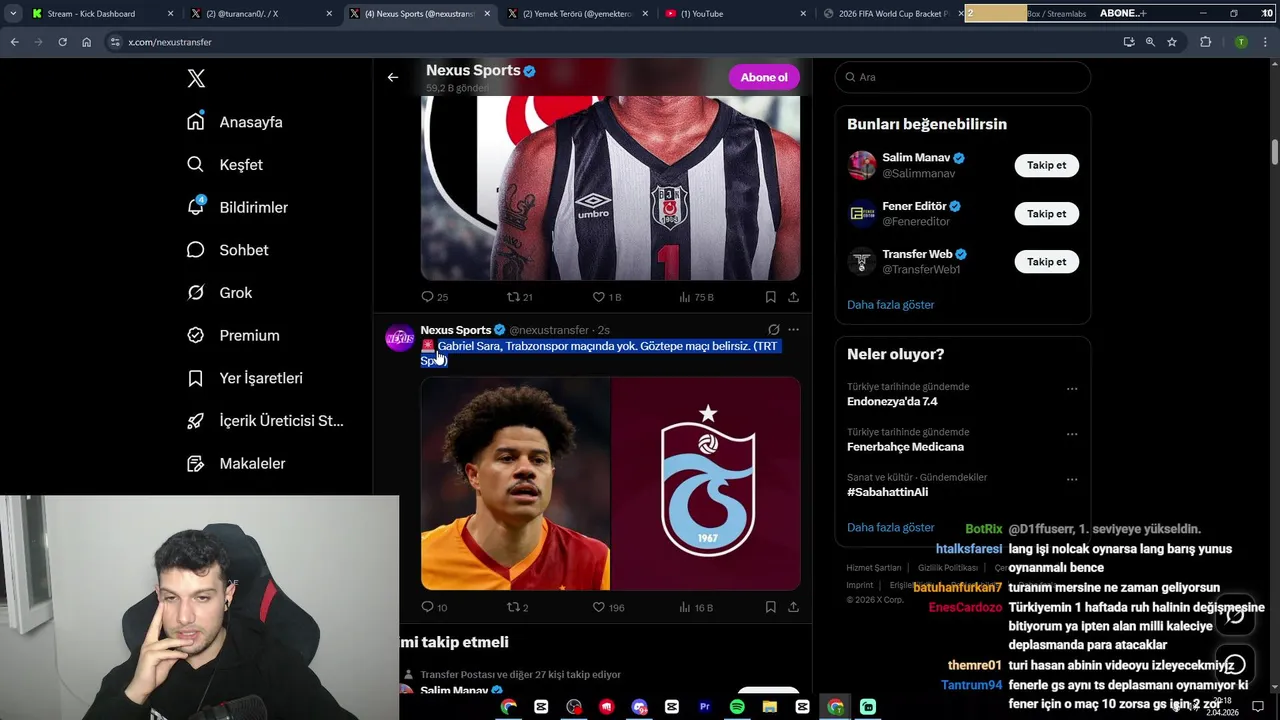The image size is (1280, 720).
Task: Follow Salim Manav with Takip et
Action: pos(1047,166)
